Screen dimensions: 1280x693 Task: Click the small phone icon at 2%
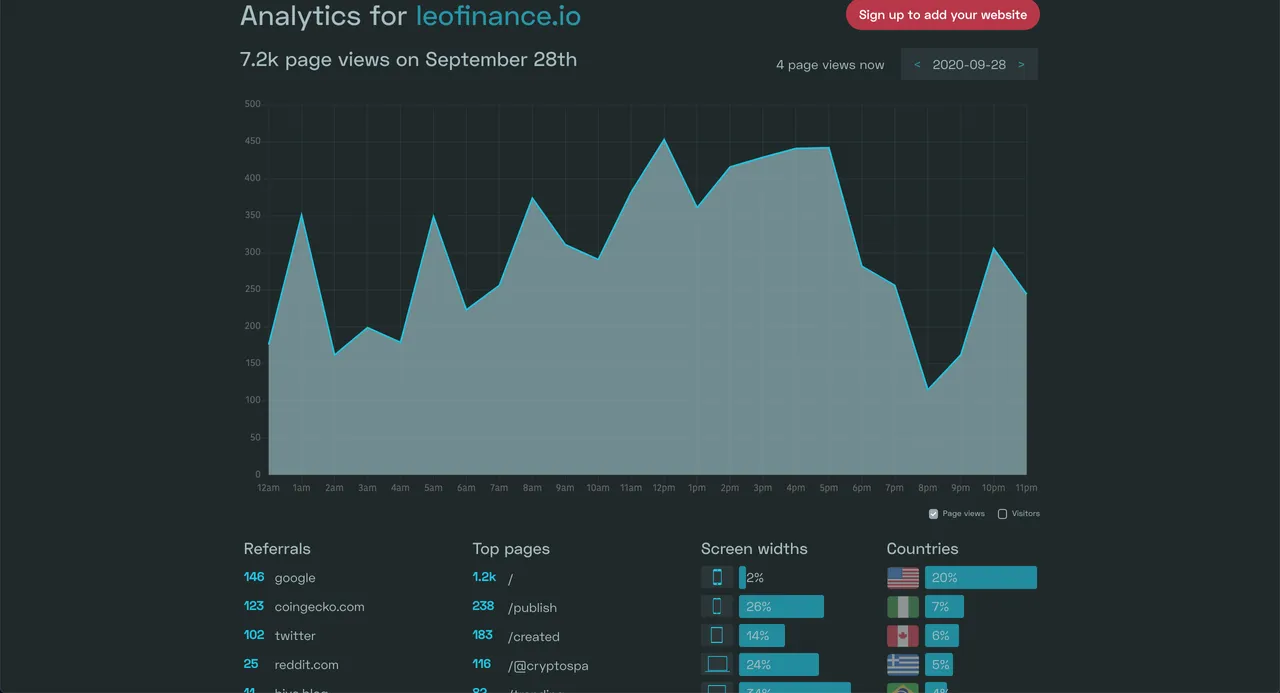click(717, 577)
